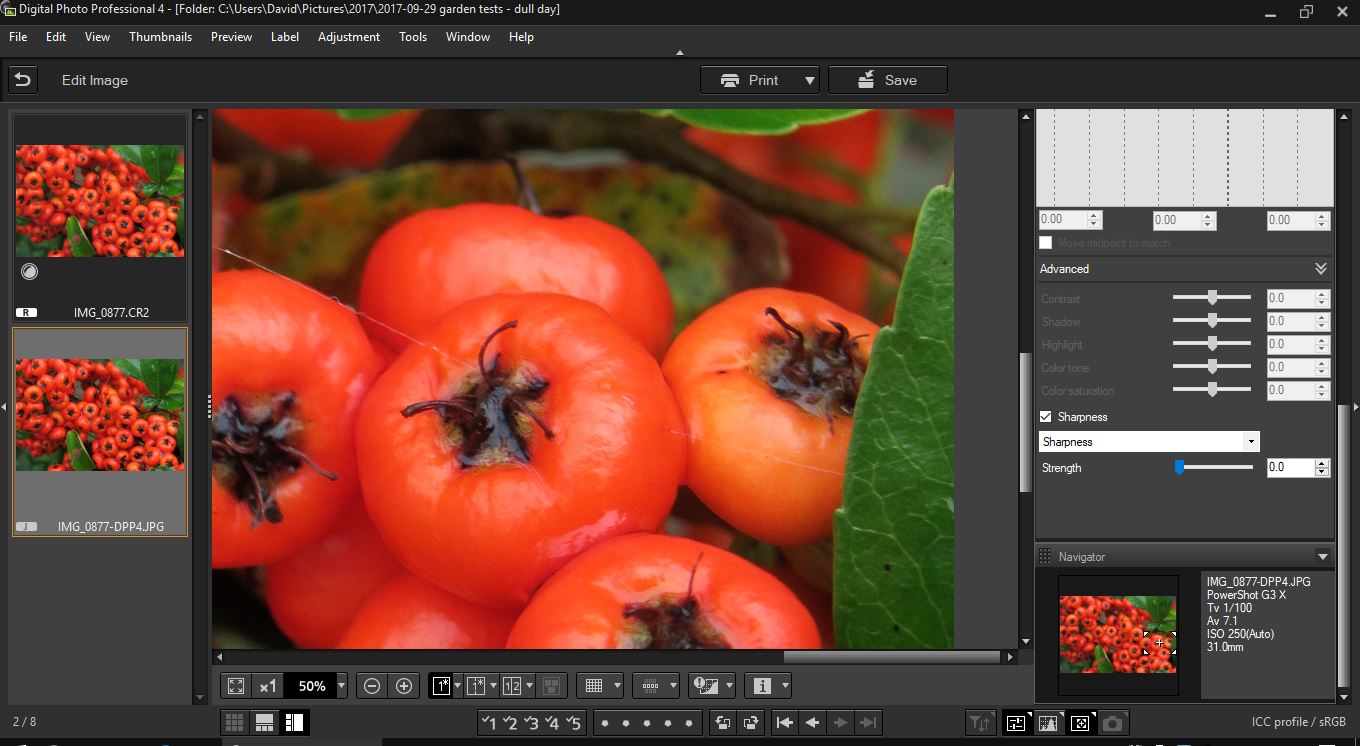Zoom out with the minus magnifier

click(x=372, y=686)
